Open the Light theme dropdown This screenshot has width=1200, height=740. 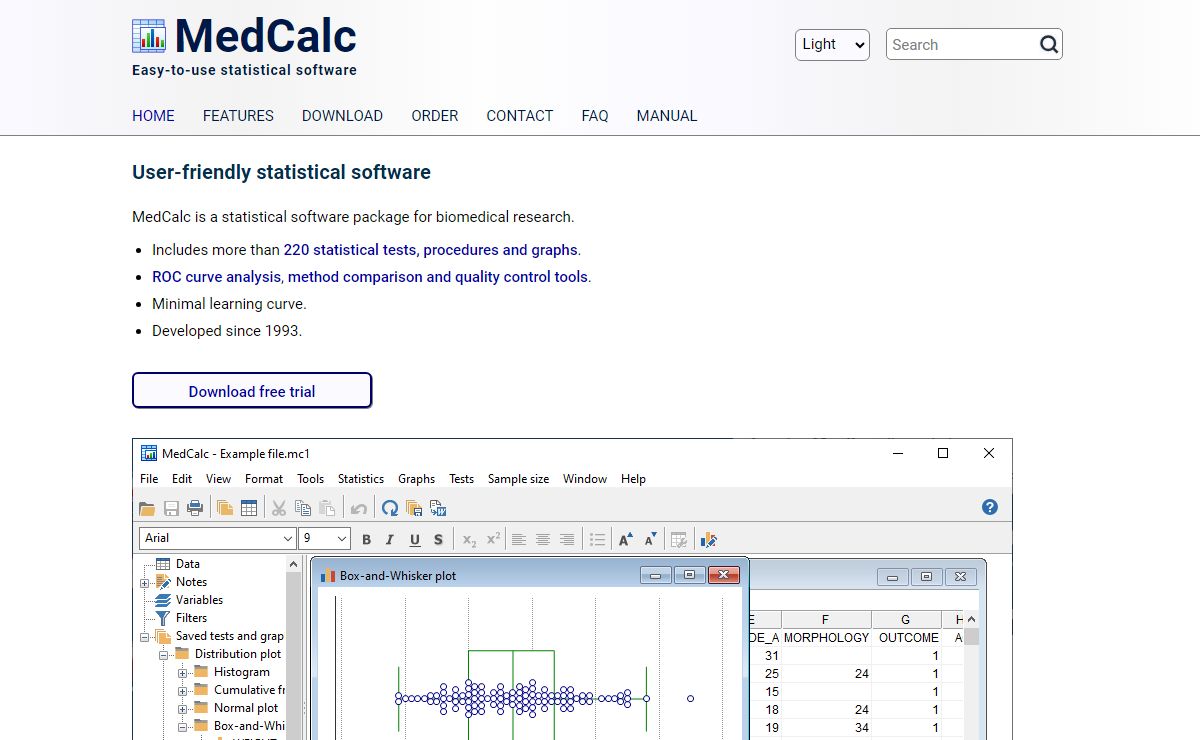[832, 44]
